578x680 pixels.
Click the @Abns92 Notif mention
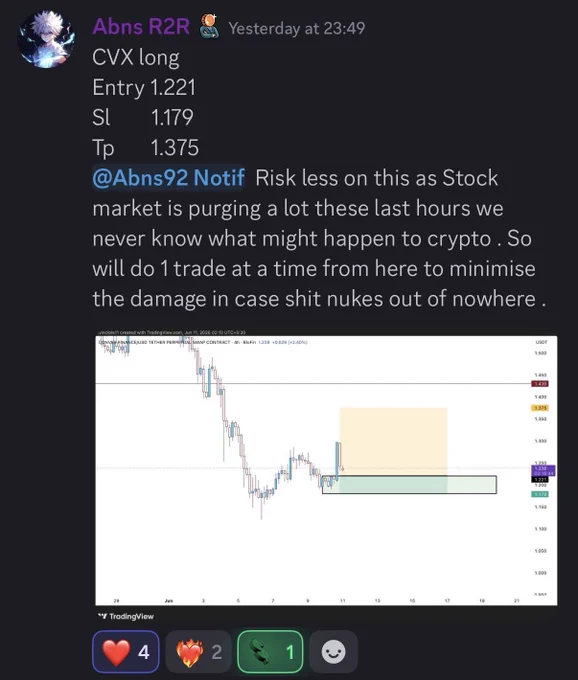(x=169, y=178)
